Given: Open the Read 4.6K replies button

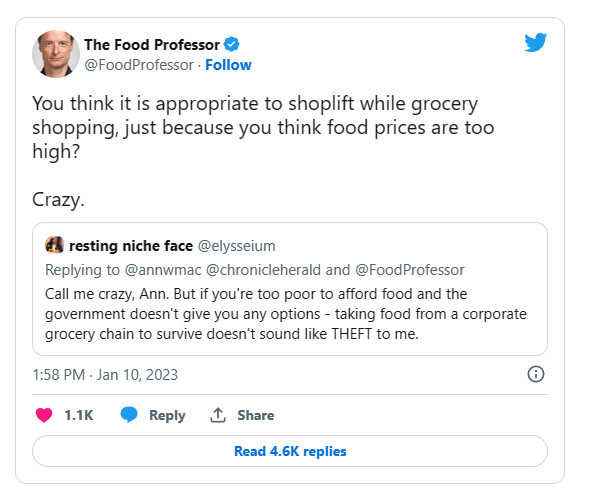Looking at the screenshot, I should (x=290, y=451).
